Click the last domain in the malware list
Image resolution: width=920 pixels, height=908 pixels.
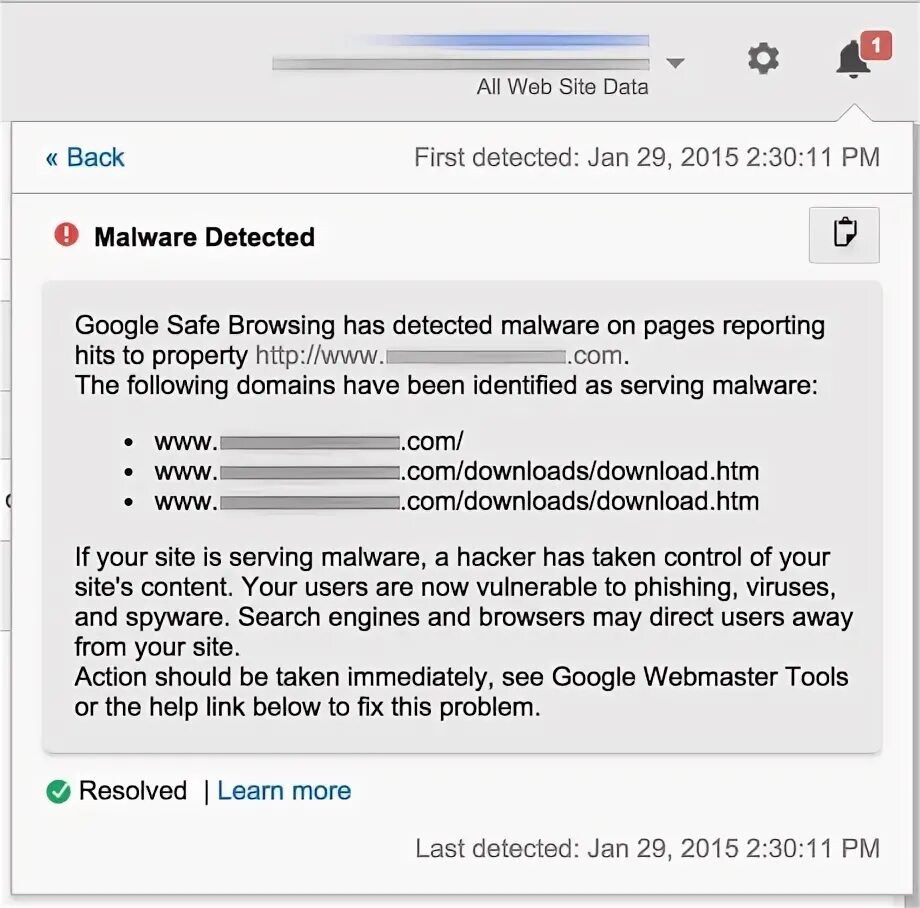[456, 501]
